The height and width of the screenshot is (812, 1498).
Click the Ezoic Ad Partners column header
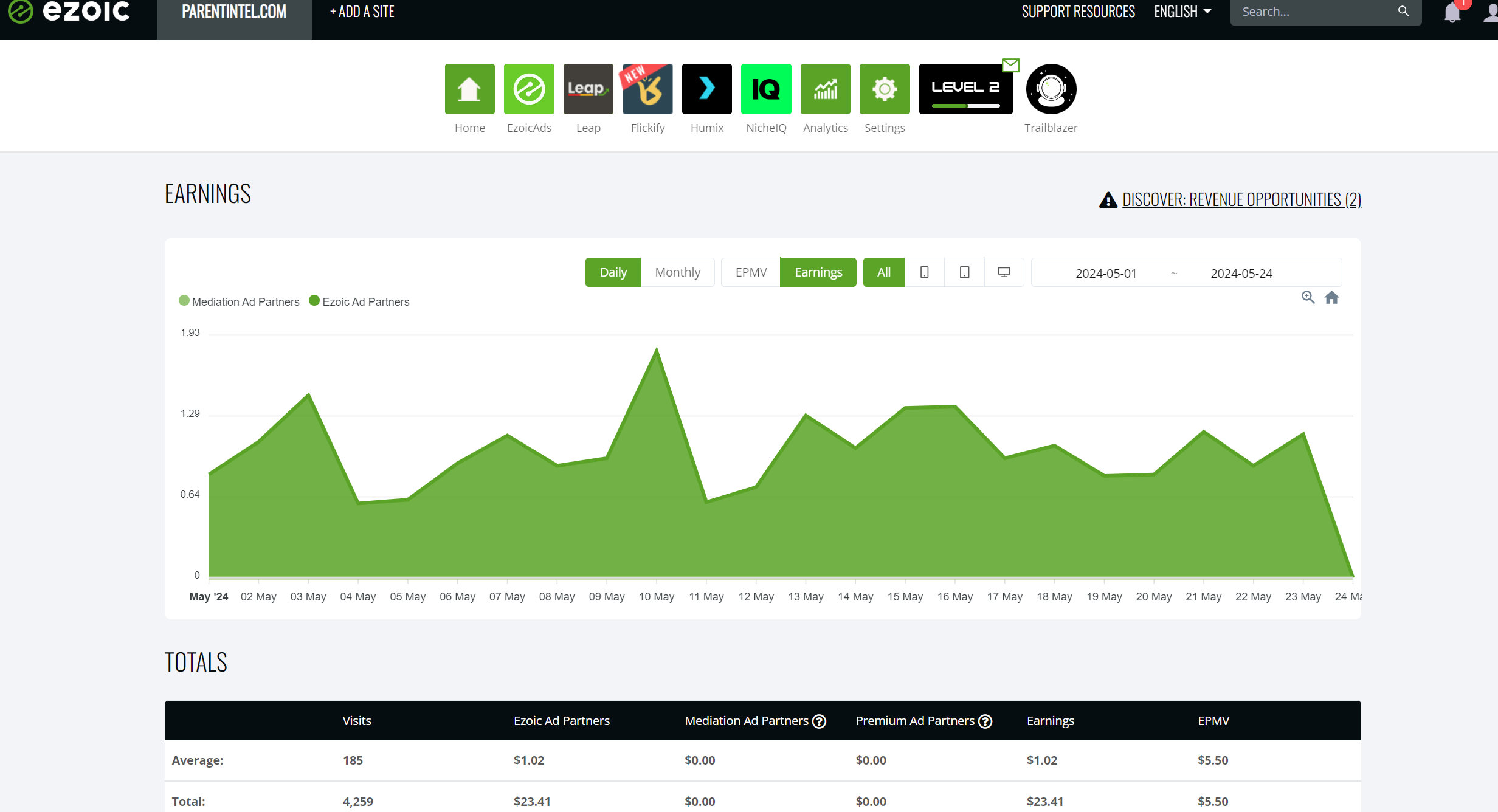(x=562, y=721)
